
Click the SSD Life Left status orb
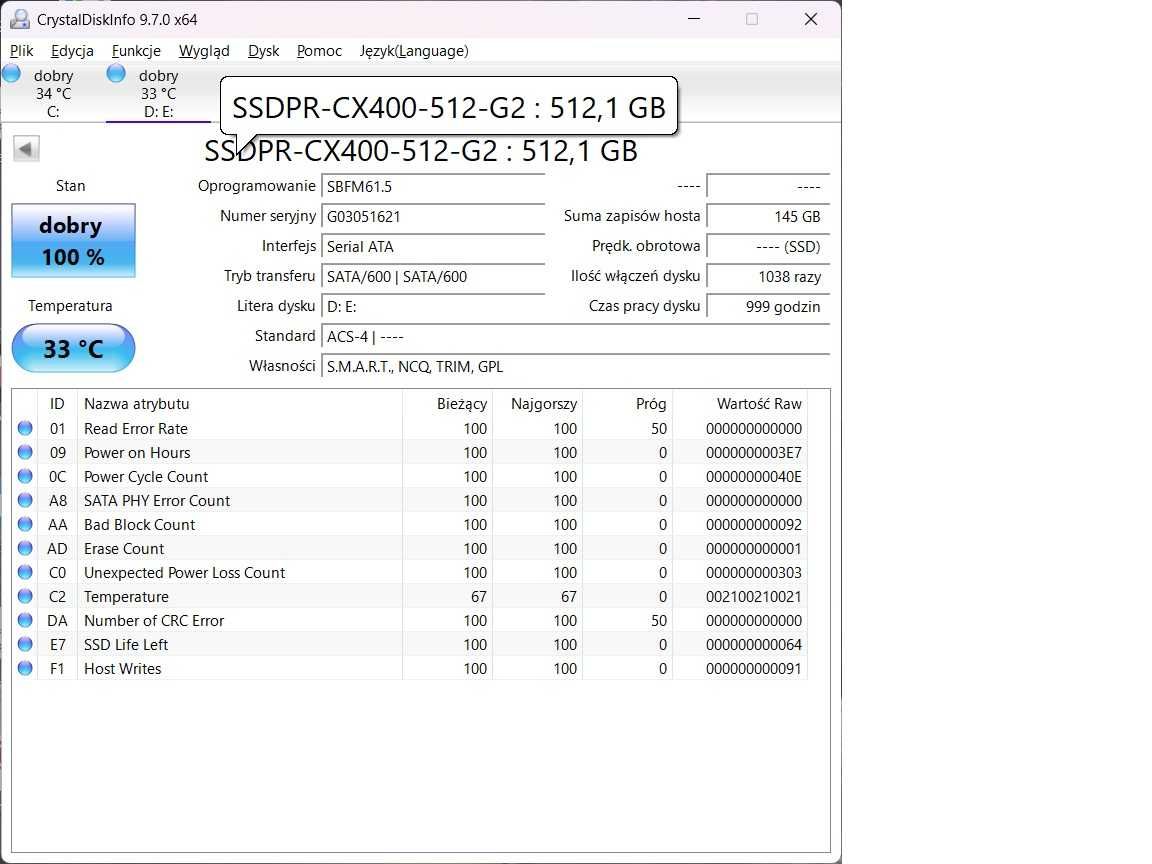(25, 644)
